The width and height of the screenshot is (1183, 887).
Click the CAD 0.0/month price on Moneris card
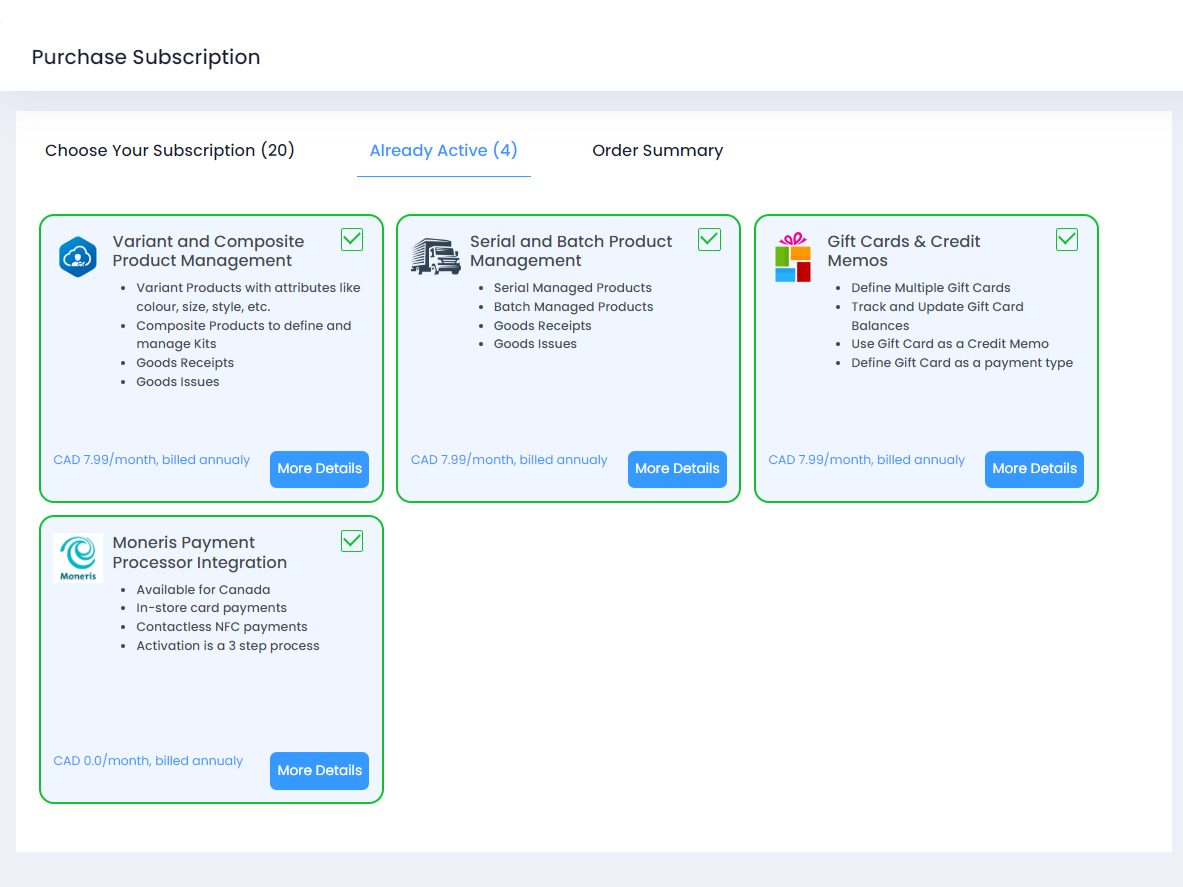tap(148, 761)
